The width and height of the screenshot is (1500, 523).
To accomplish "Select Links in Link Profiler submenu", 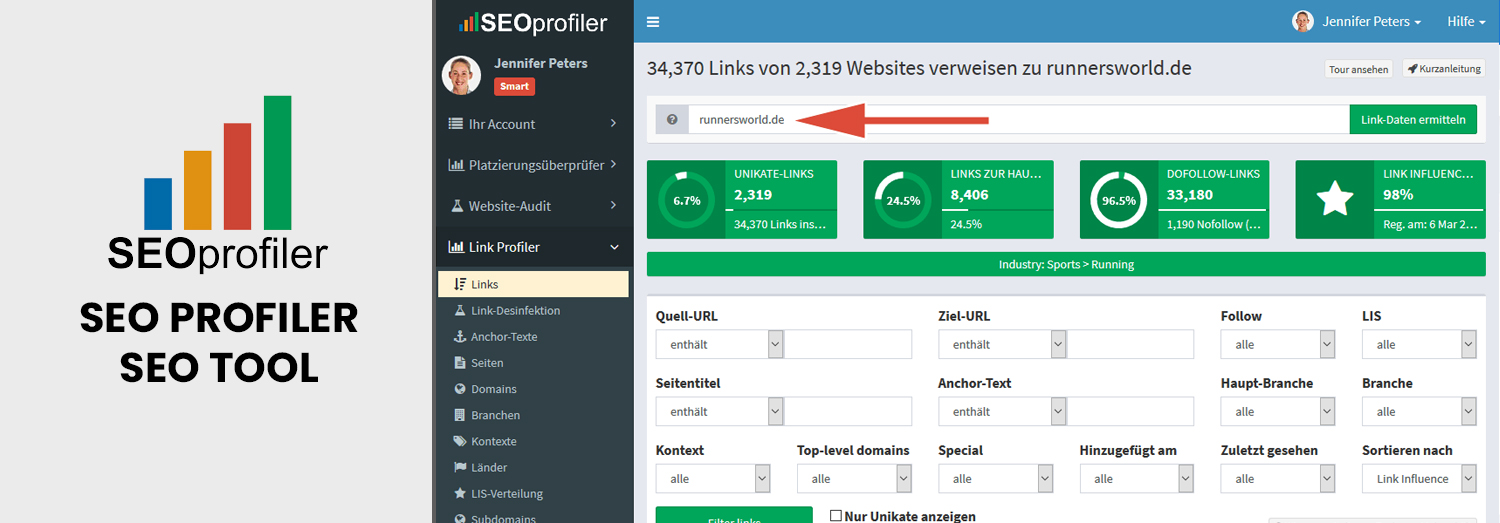I will click(x=533, y=284).
